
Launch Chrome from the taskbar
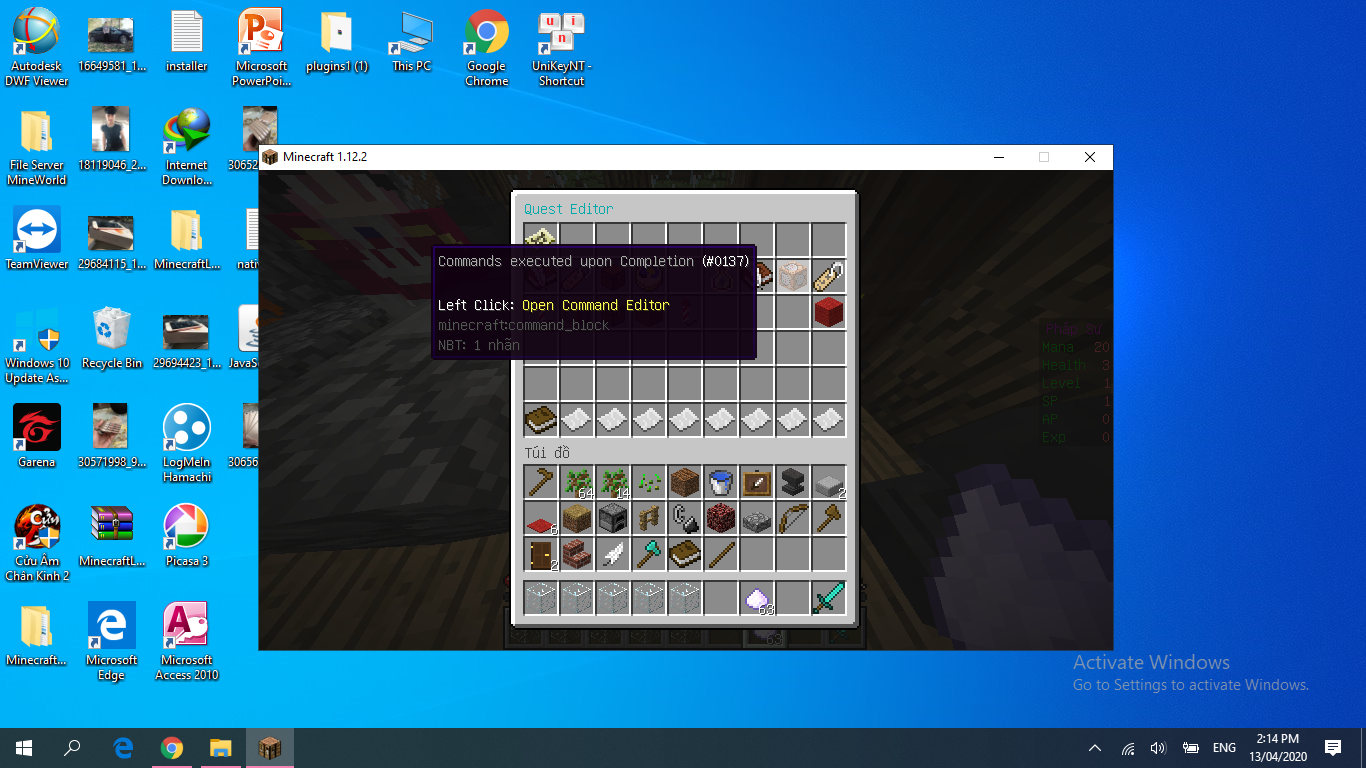coord(172,748)
